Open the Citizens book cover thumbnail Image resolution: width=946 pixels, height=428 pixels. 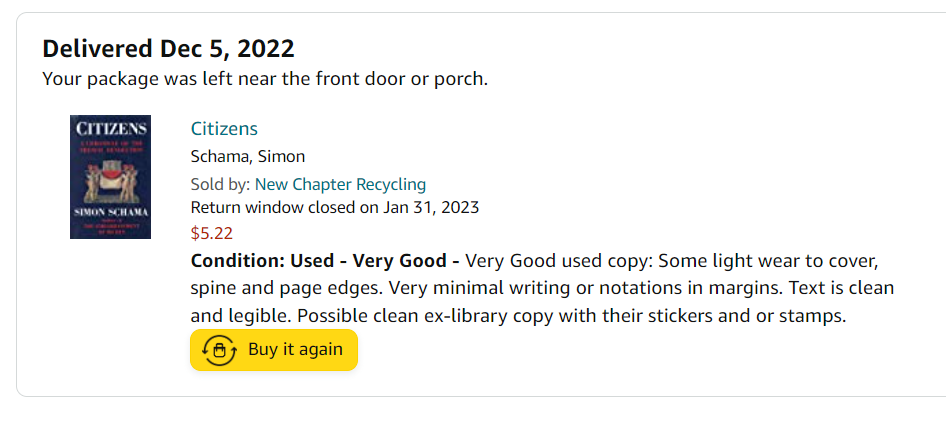tap(110, 177)
